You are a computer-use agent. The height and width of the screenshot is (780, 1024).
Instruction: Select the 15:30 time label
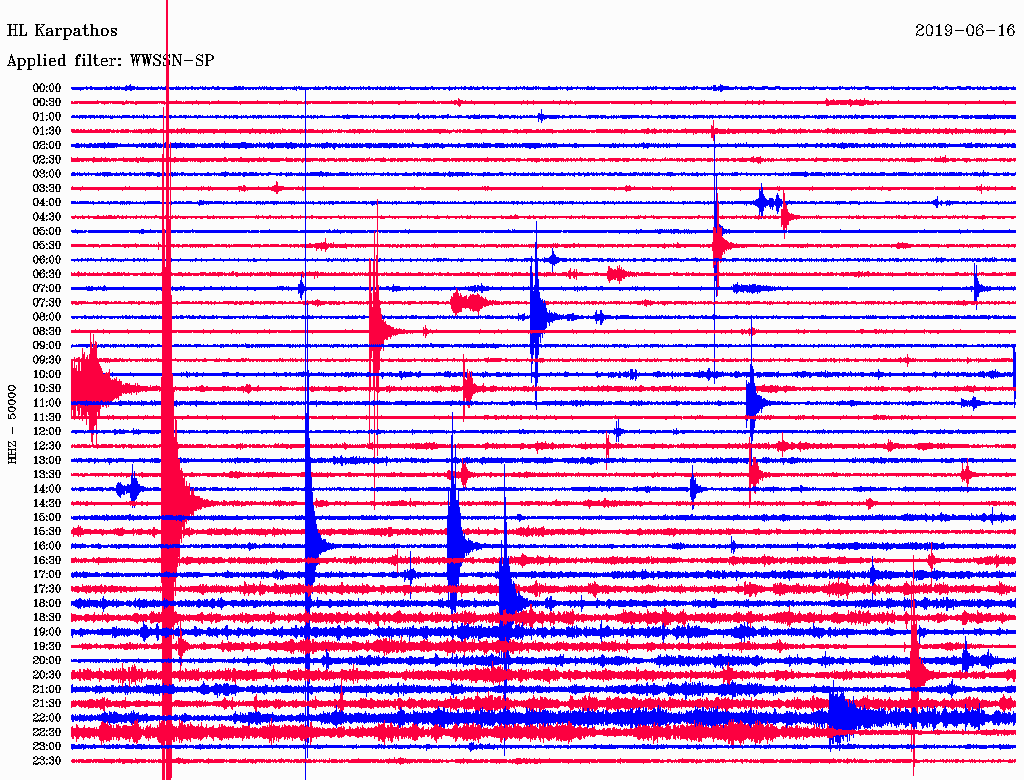(x=47, y=532)
